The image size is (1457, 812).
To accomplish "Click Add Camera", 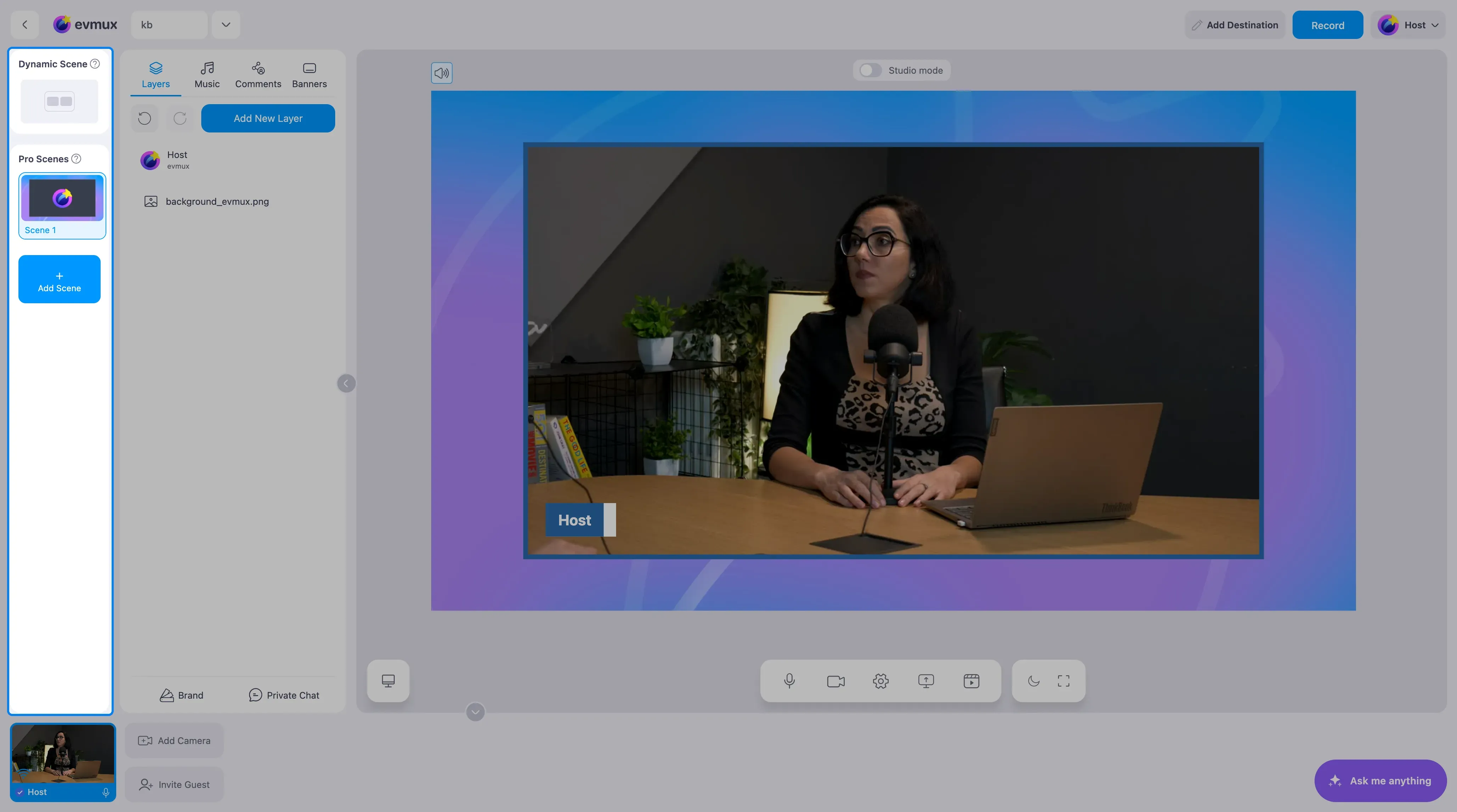I will coord(174,741).
